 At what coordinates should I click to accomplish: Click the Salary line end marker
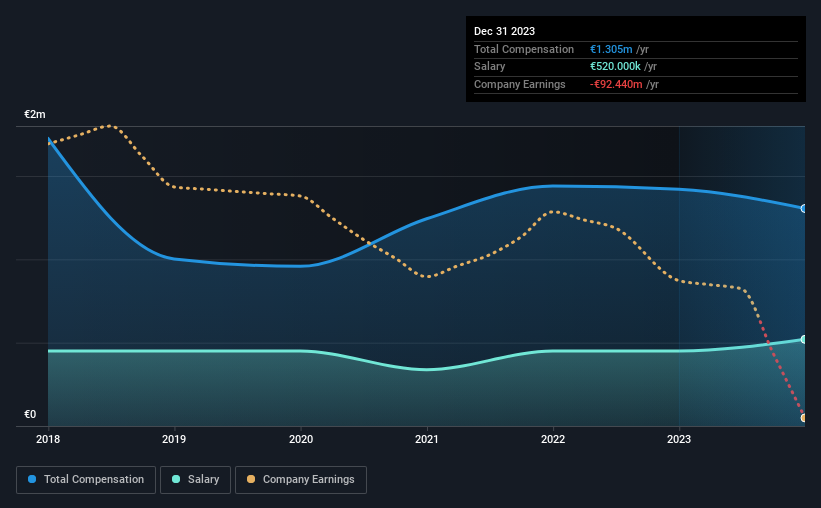(803, 339)
